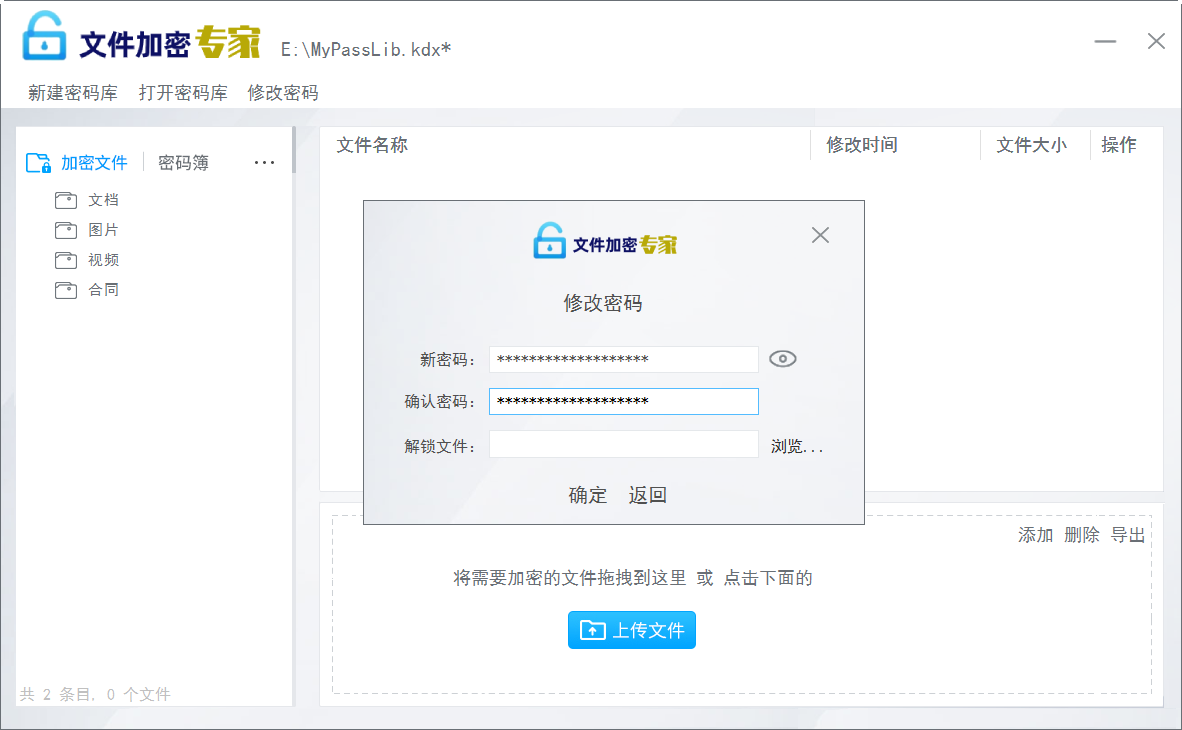
Task: Click 浏览... to pick unlock file
Action: coord(797,446)
